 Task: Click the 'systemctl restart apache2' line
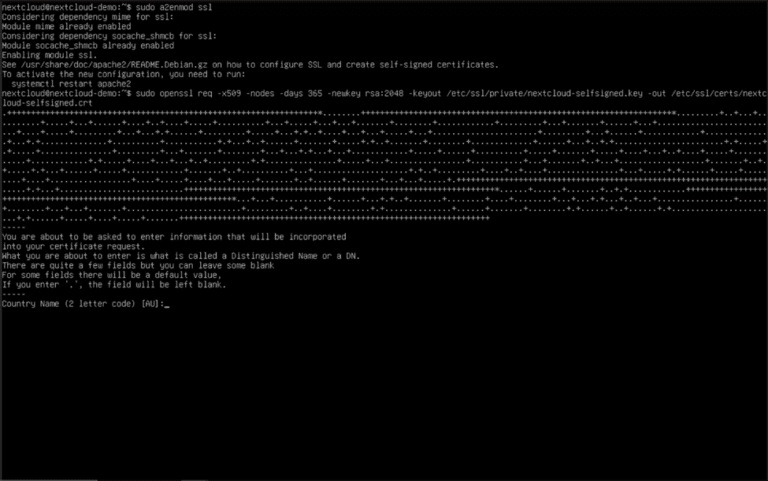coord(71,84)
